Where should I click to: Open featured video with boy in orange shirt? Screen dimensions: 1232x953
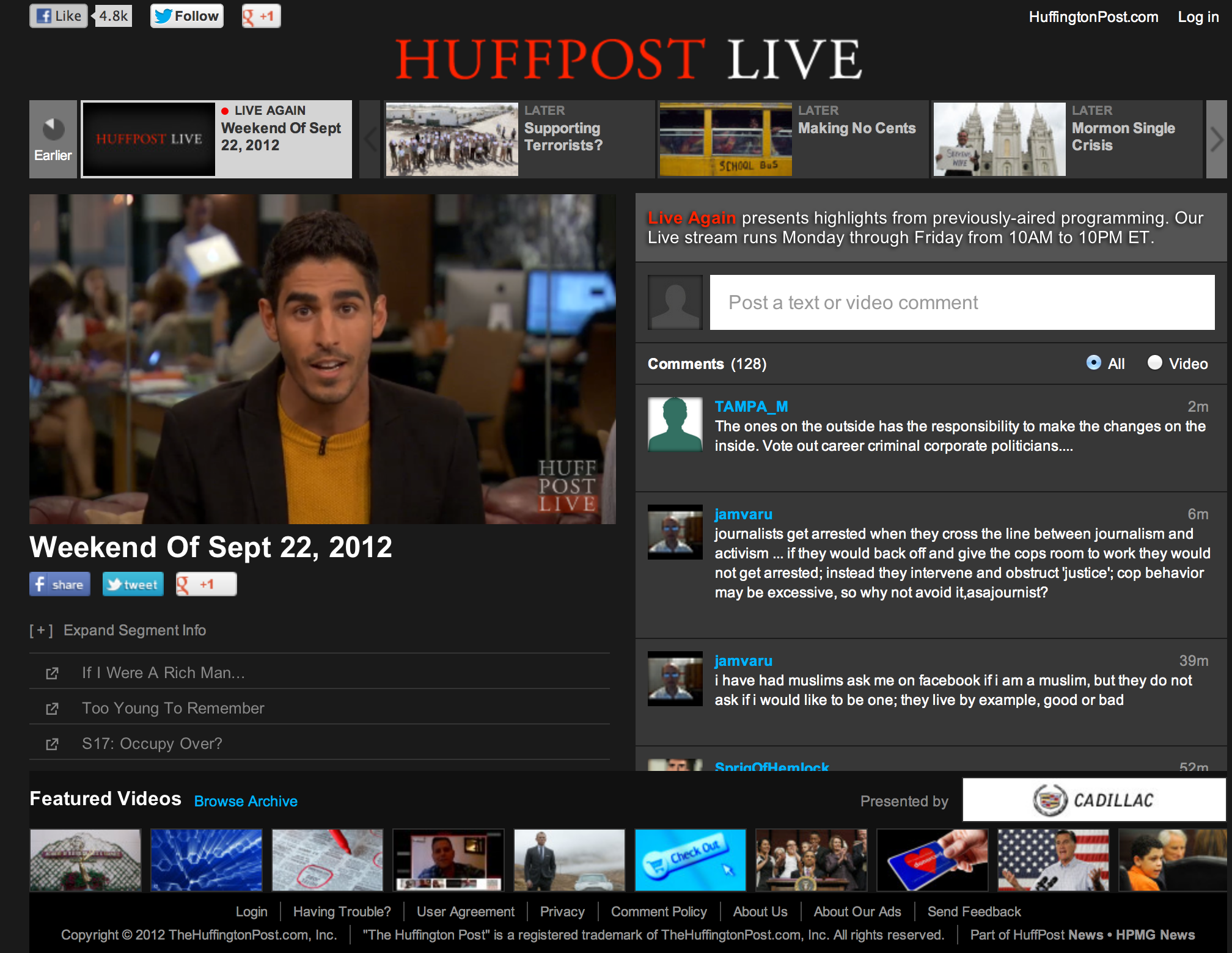click(x=1173, y=860)
